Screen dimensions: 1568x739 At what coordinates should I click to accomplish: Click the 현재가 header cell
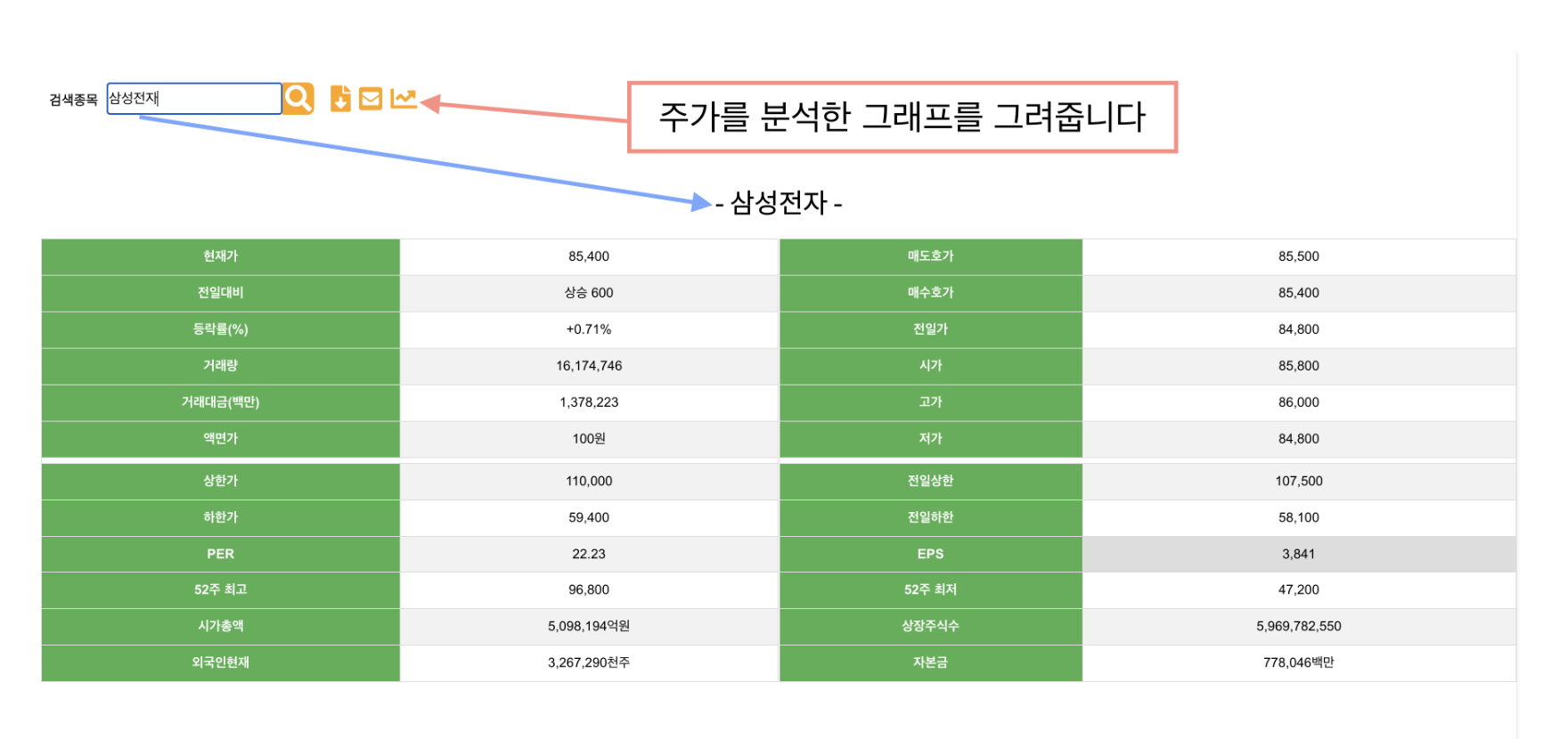[220, 256]
